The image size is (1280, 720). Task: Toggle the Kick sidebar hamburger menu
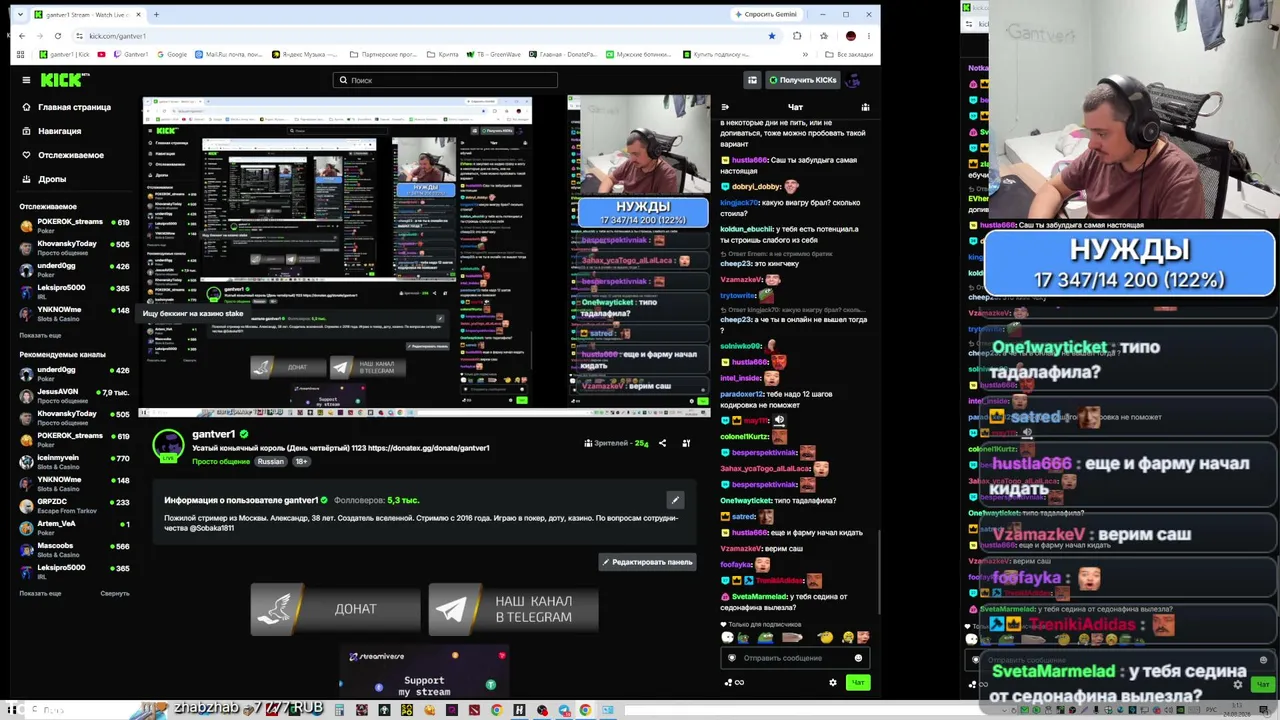click(x=26, y=80)
